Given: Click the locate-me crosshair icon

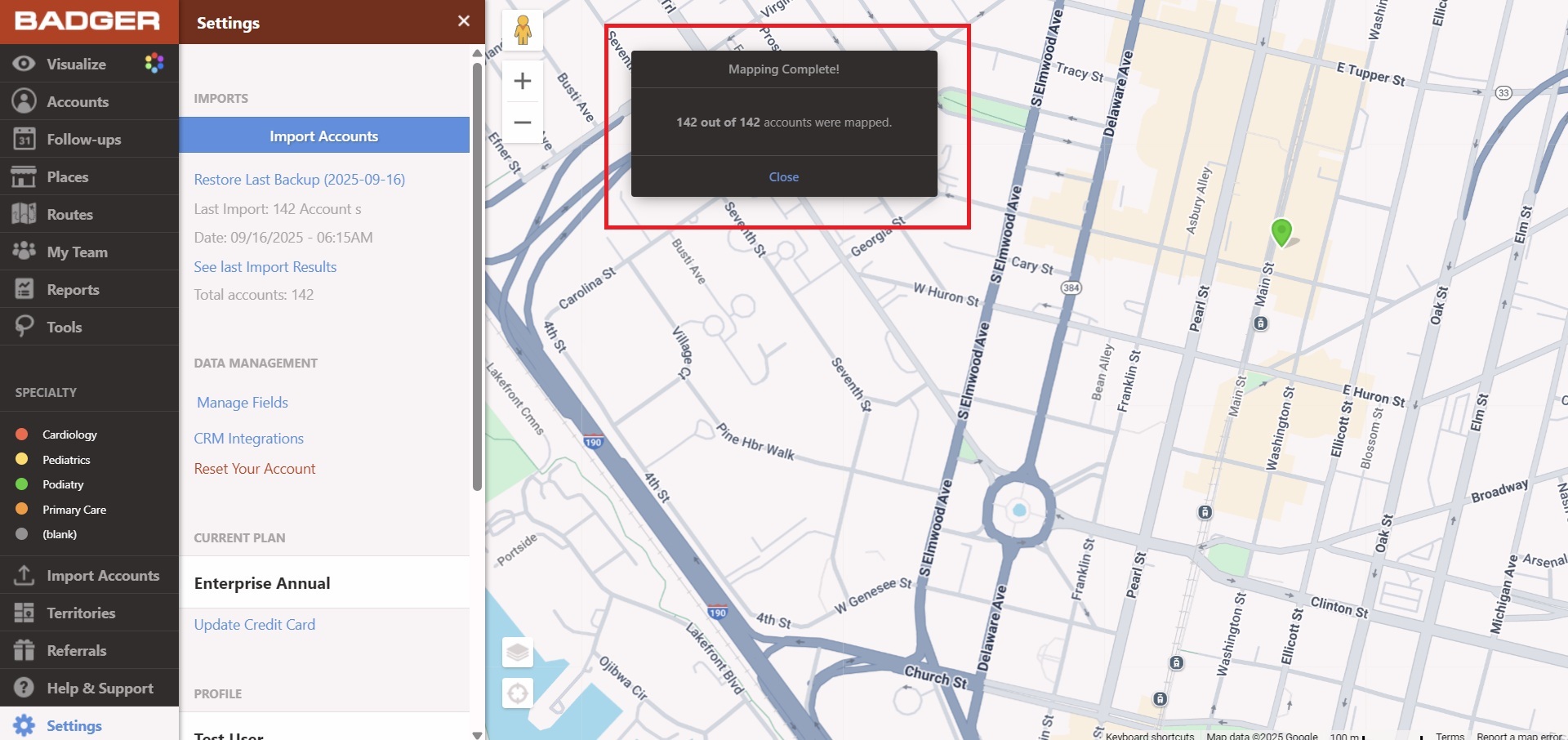Looking at the screenshot, I should click(517, 693).
